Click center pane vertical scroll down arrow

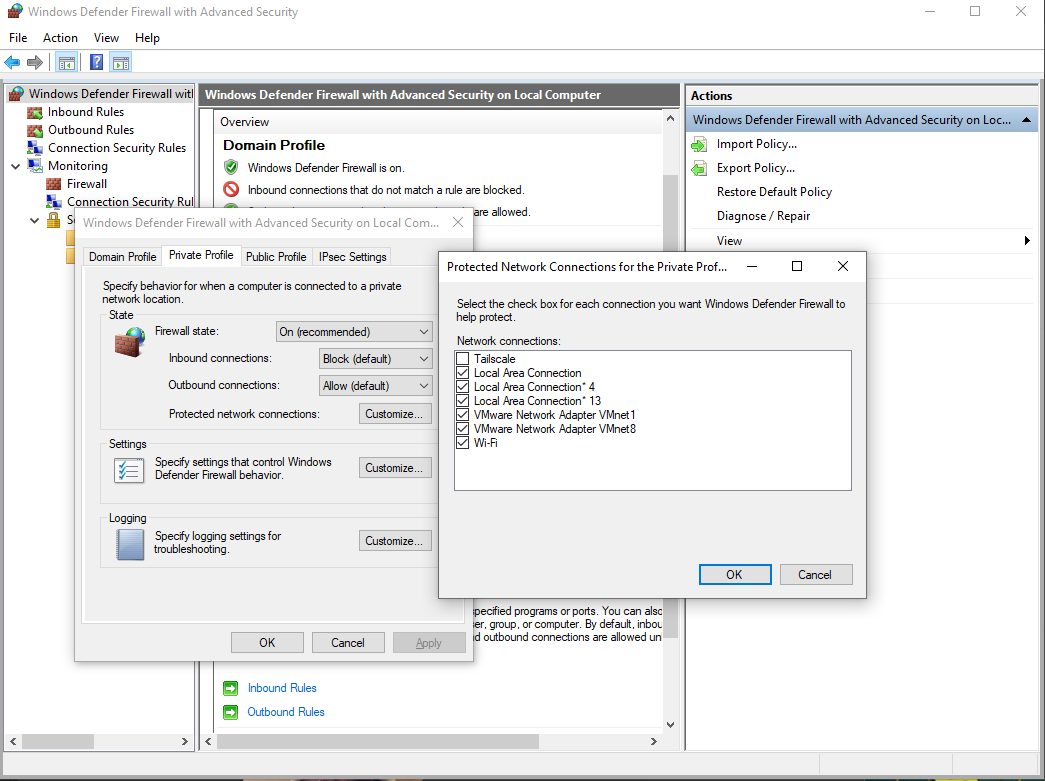[670, 724]
